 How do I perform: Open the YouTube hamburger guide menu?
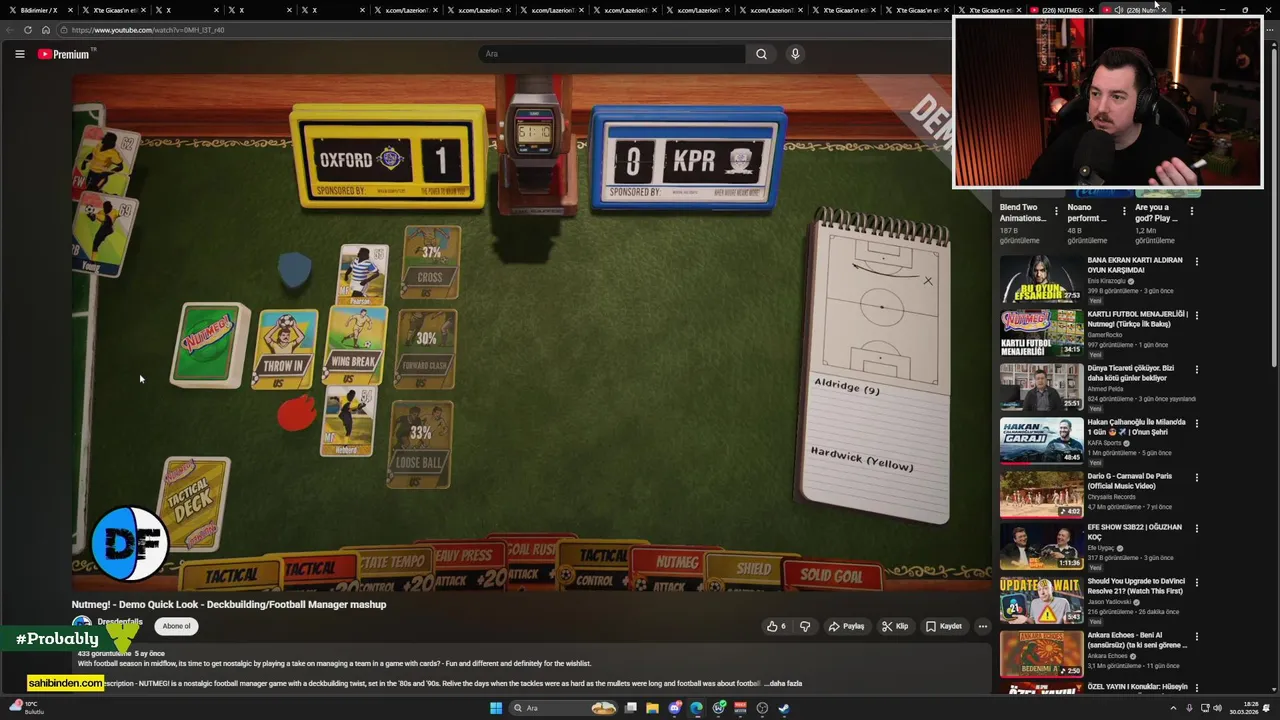(x=19, y=54)
